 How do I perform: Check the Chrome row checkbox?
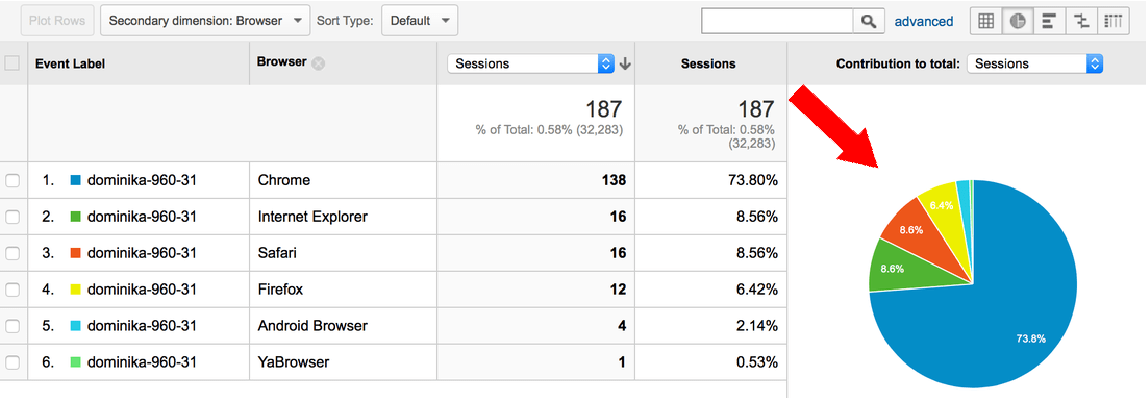(x=12, y=180)
